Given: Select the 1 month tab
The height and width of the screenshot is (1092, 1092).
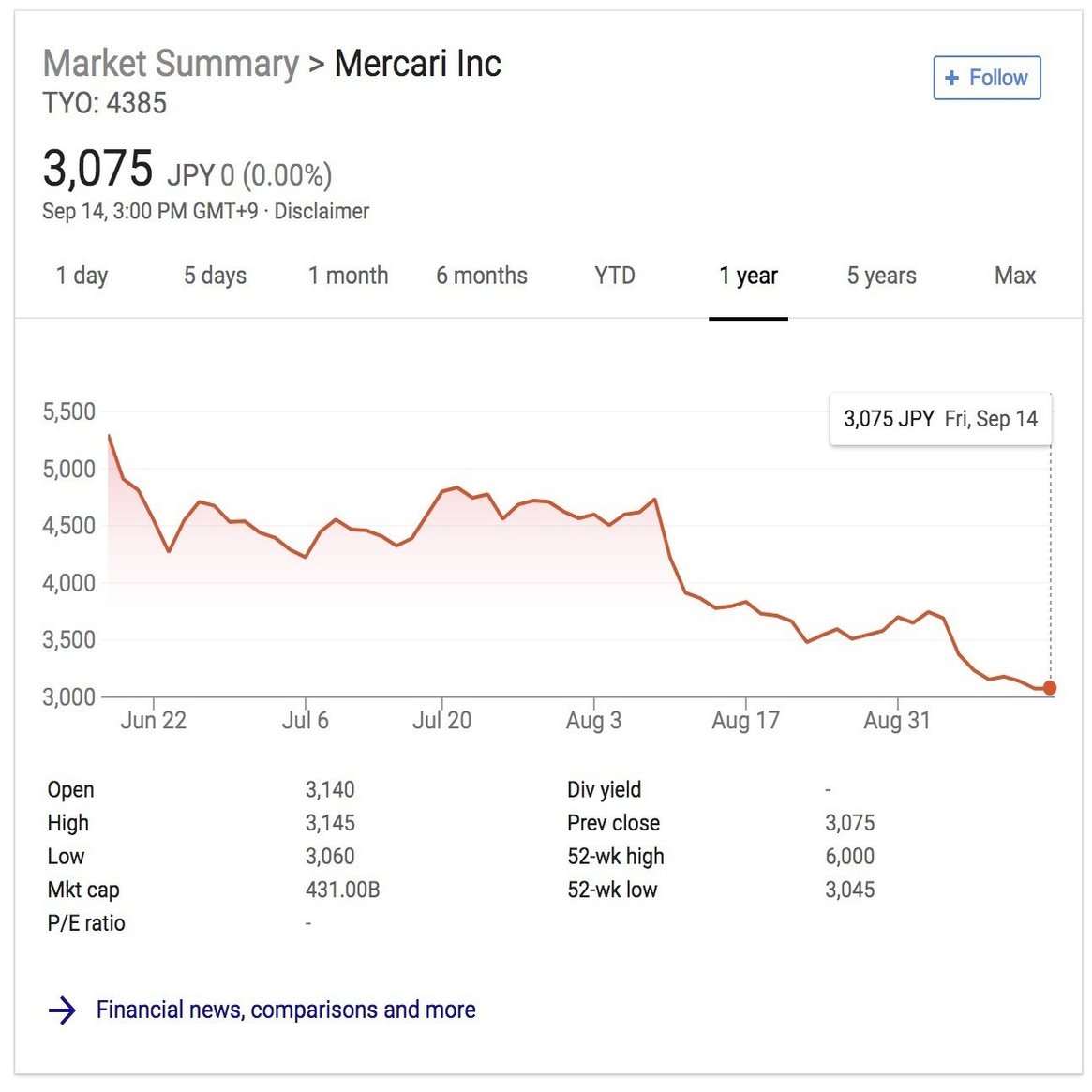Looking at the screenshot, I should tap(348, 276).
